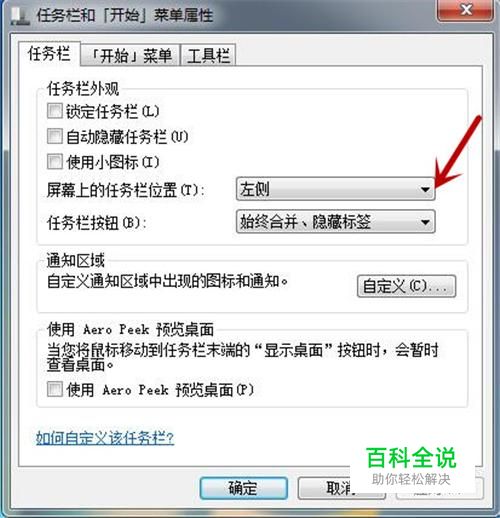
Task: Click dropdown arrow for taskbar position
Action: (x=425, y=189)
